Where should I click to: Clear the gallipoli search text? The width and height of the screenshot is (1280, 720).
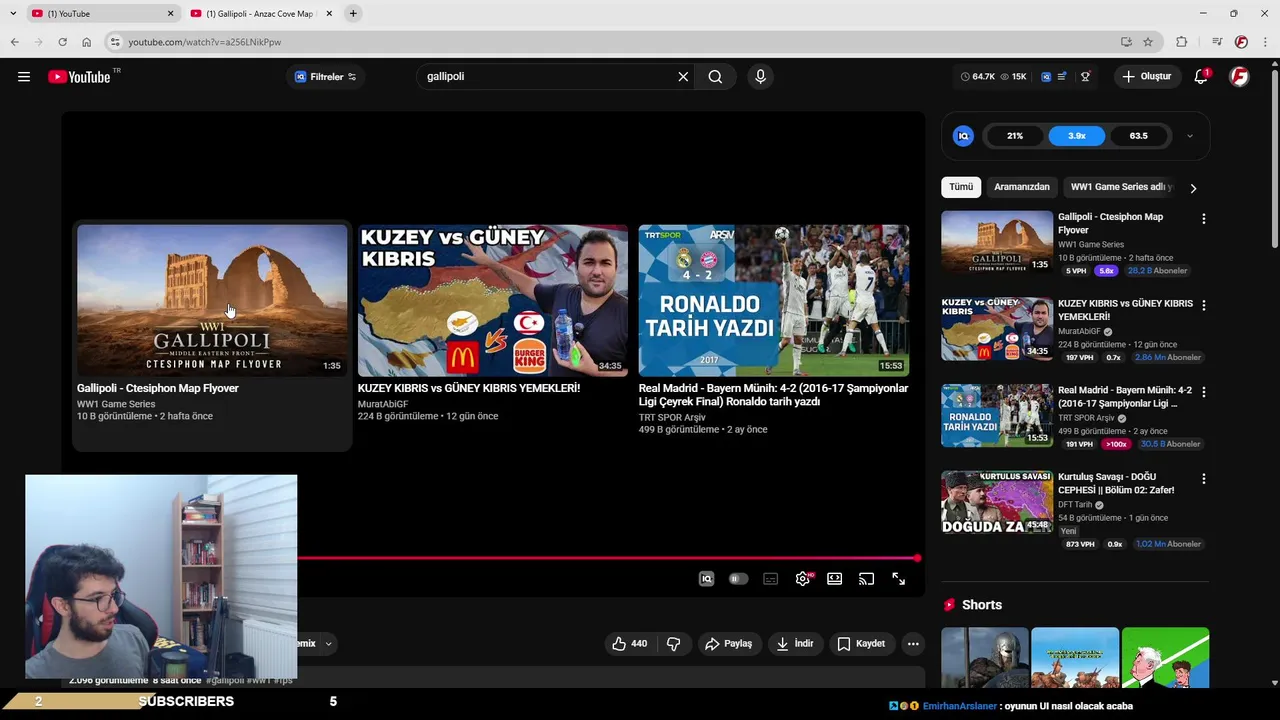(683, 77)
